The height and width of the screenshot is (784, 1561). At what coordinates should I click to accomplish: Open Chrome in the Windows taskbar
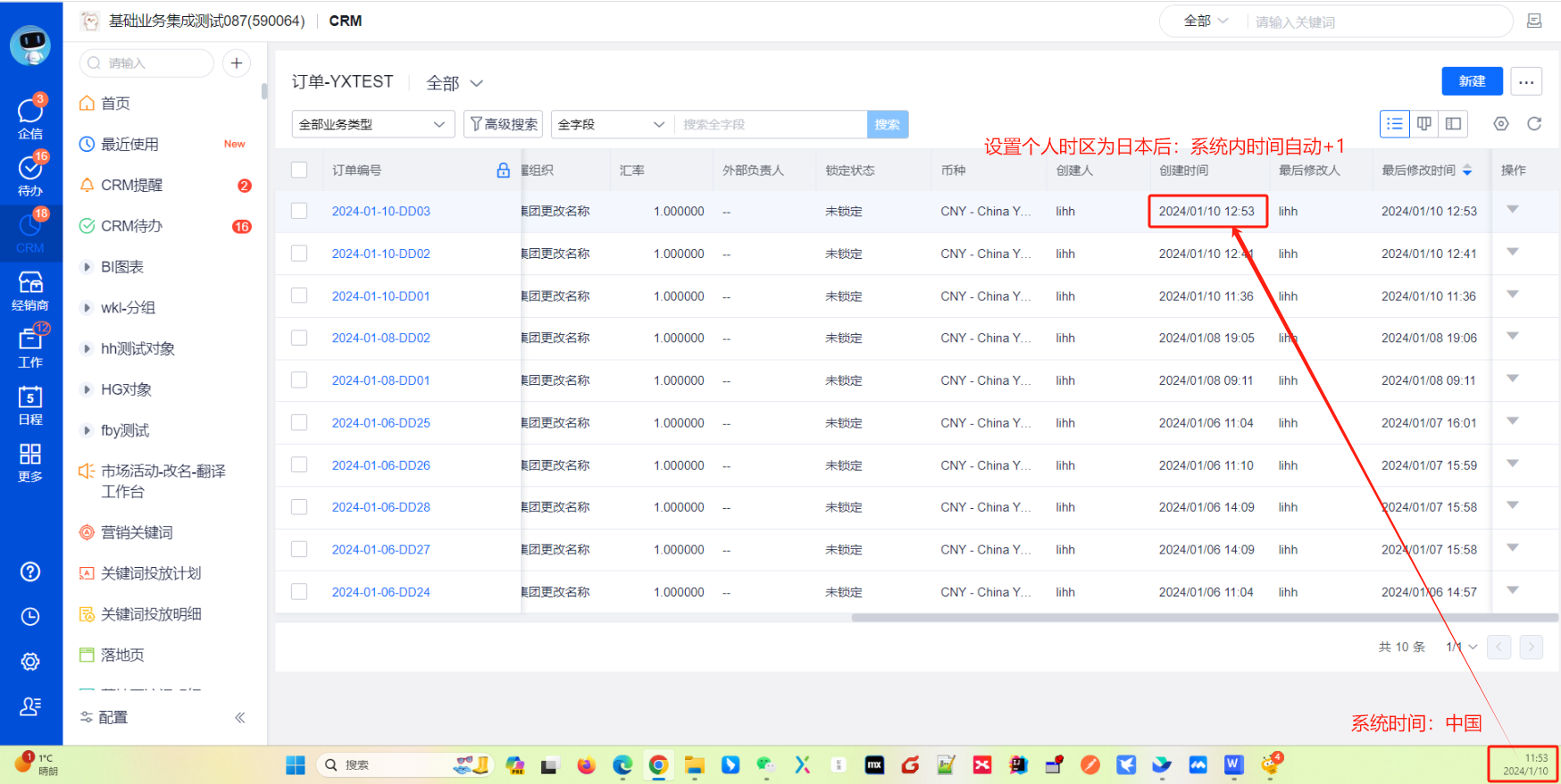(x=658, y=765)
